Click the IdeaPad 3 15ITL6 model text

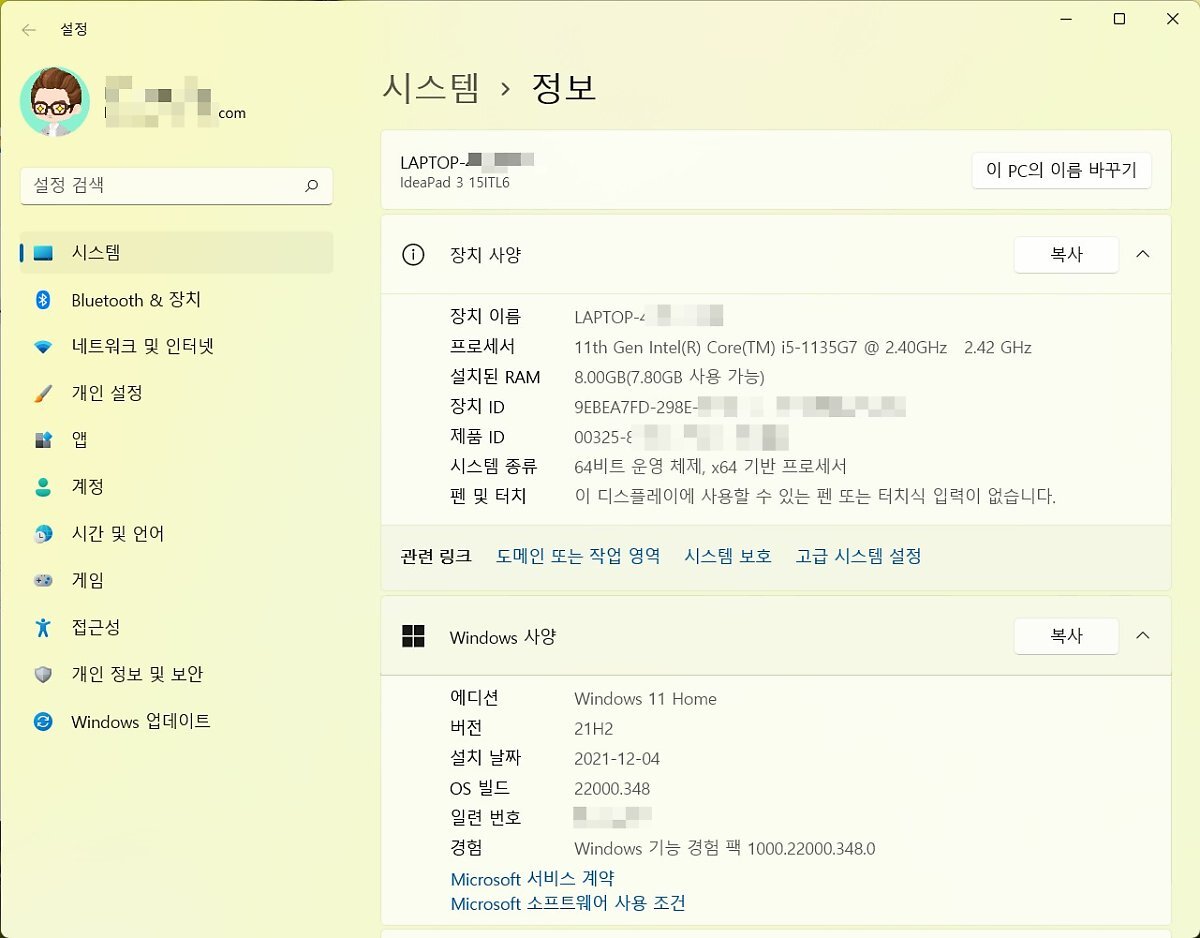pyautogui.click(x=455, y=183)
